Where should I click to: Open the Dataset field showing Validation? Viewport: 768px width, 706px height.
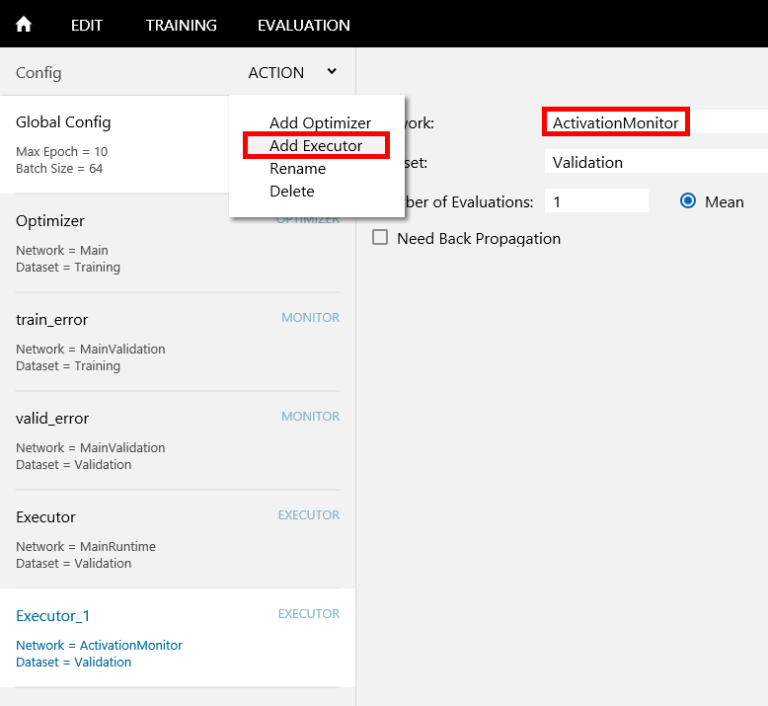pos(655,162)
